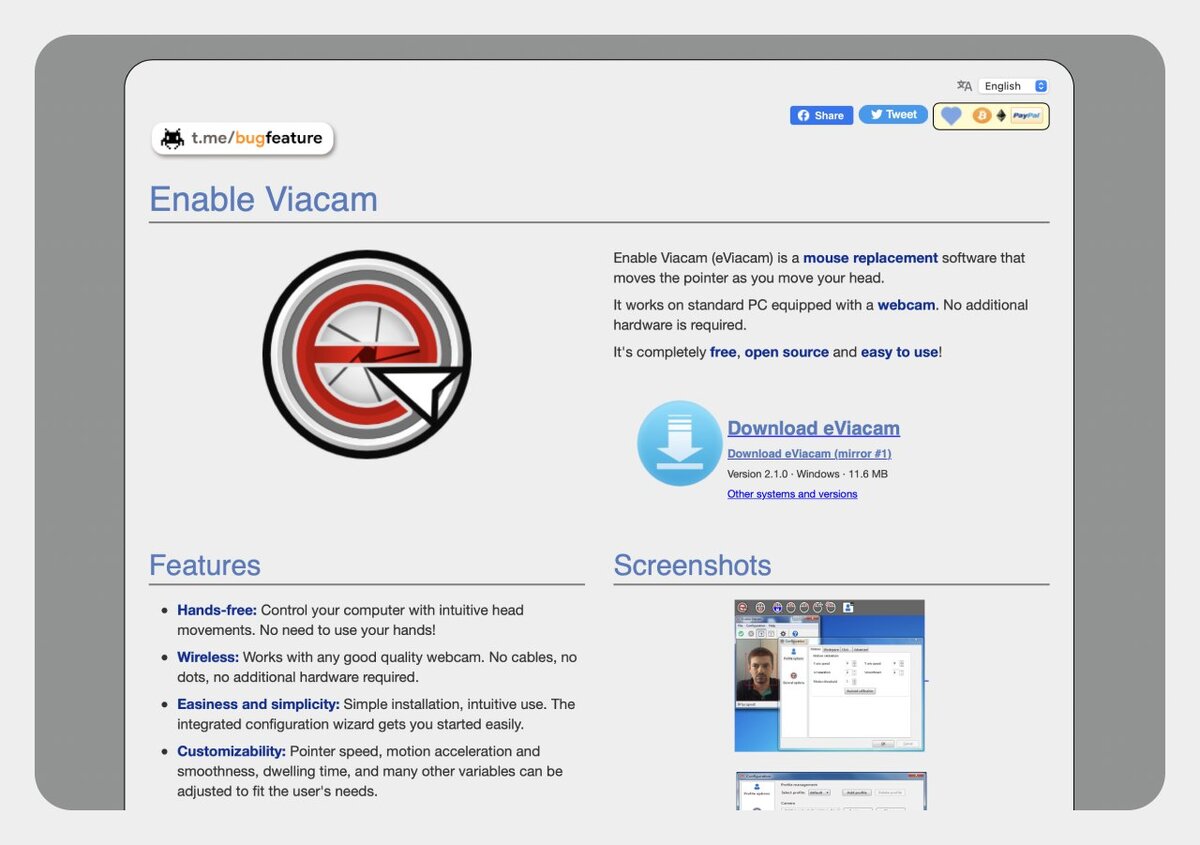This screenshot has height=845, width=1200.
Task: Donate using the Bitcoin icon
Action: (x=982, y=116)
